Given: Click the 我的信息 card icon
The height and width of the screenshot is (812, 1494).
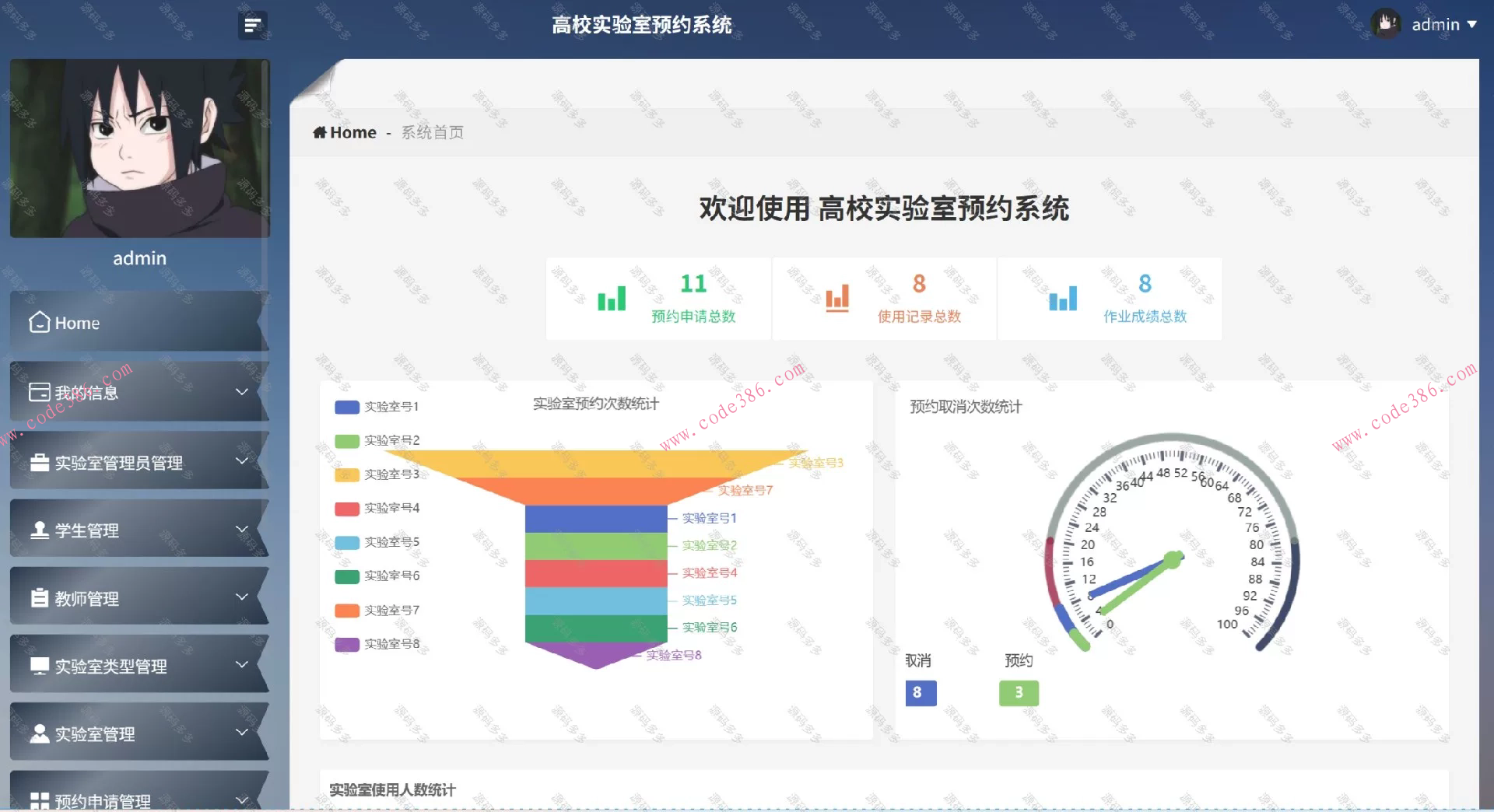Looking at the screenshot, I should point(39,392).
